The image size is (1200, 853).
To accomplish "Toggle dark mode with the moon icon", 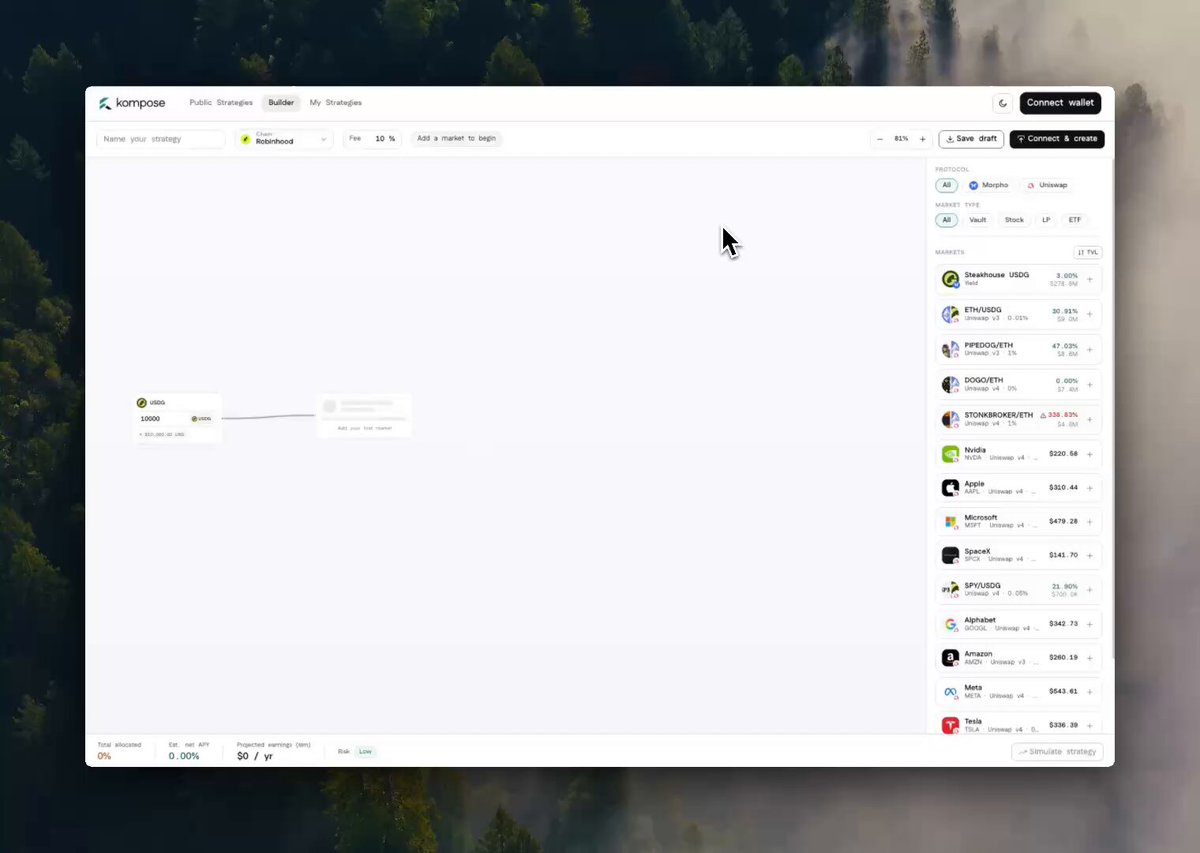I will point(1003,103).
